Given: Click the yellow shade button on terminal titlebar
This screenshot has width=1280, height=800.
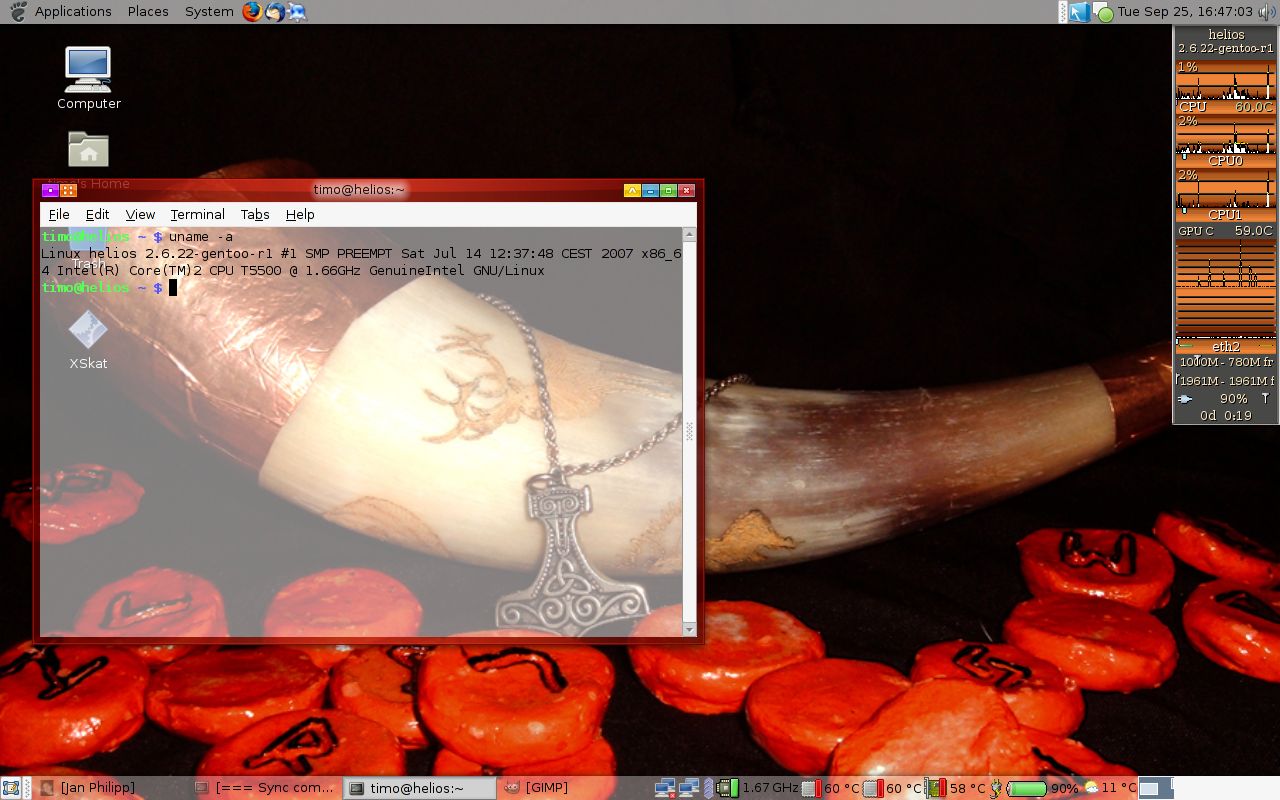Looking at the screenshot, I should pyautogui.click(x=632, y=190).
